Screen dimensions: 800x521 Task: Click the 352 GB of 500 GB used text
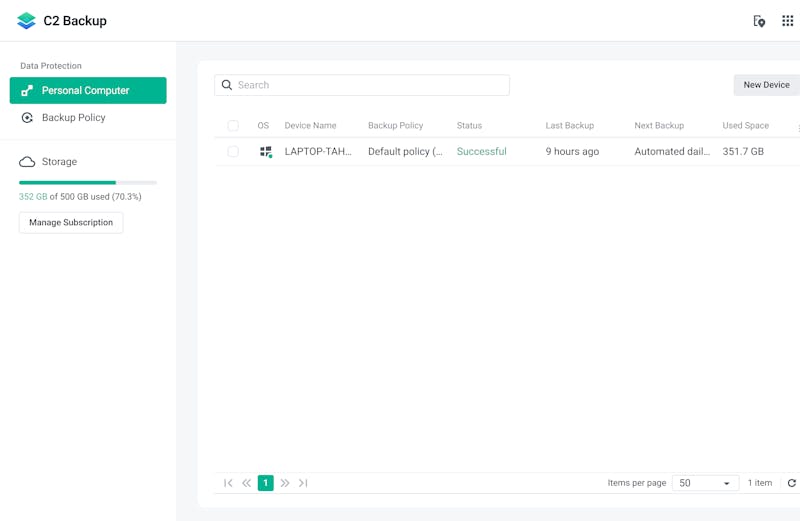80,196
